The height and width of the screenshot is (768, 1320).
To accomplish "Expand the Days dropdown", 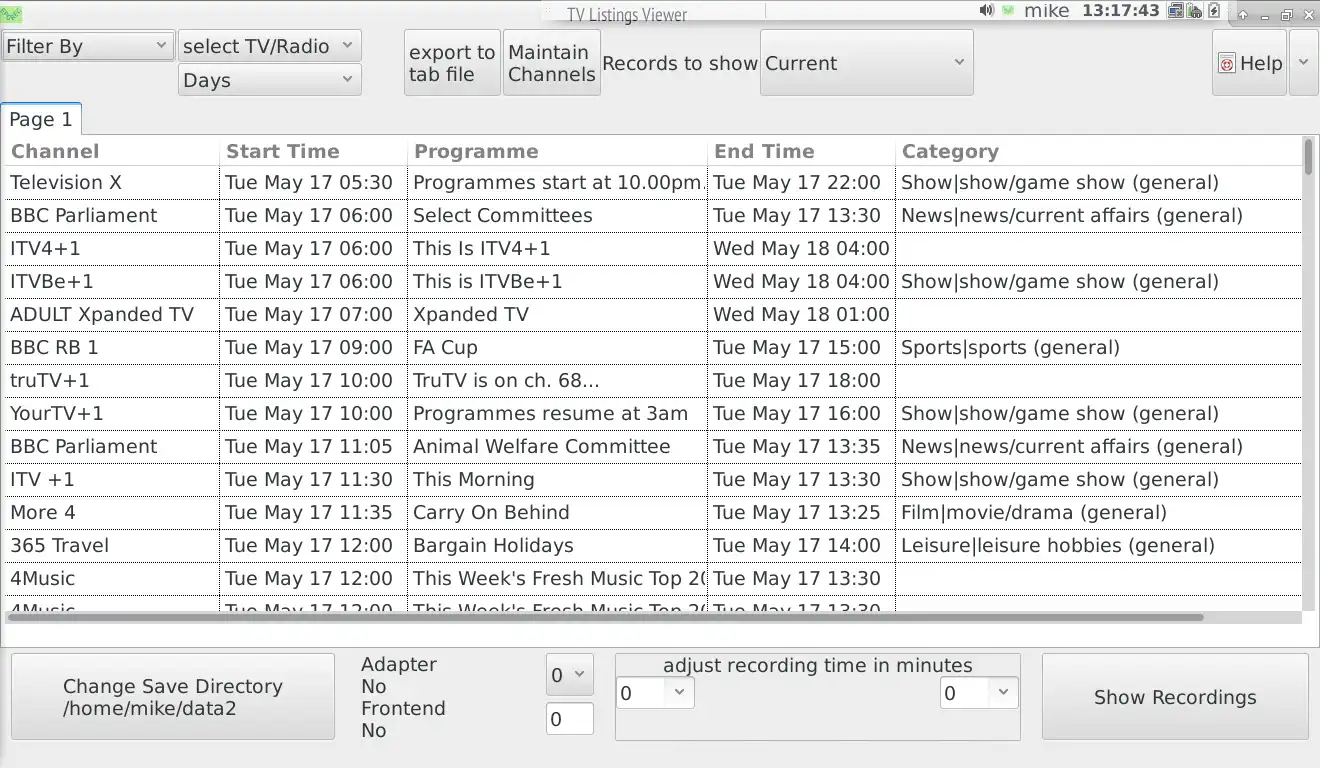I will click(x=270, y=80).
